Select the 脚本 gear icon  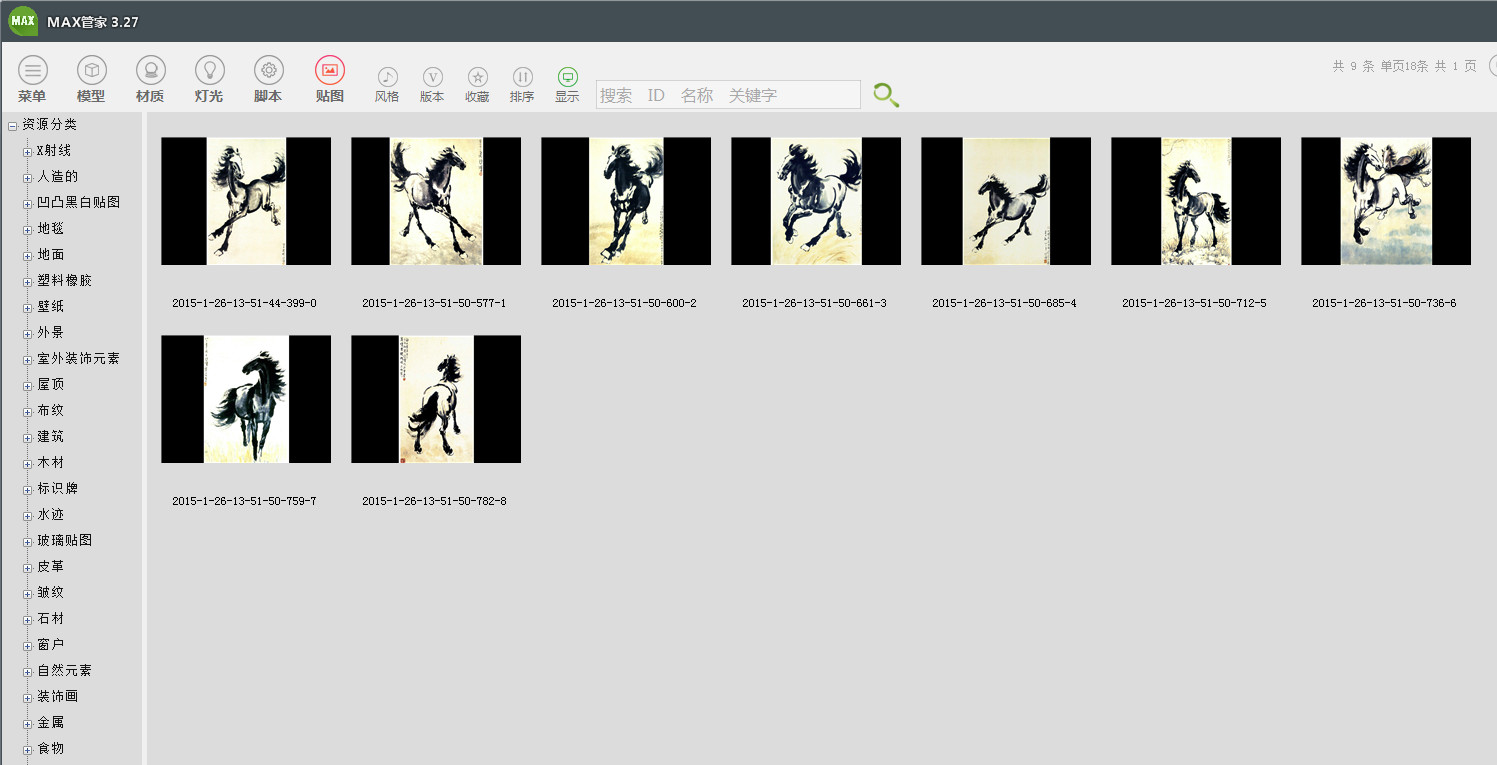pyautogui.click(x=268, y=71)
